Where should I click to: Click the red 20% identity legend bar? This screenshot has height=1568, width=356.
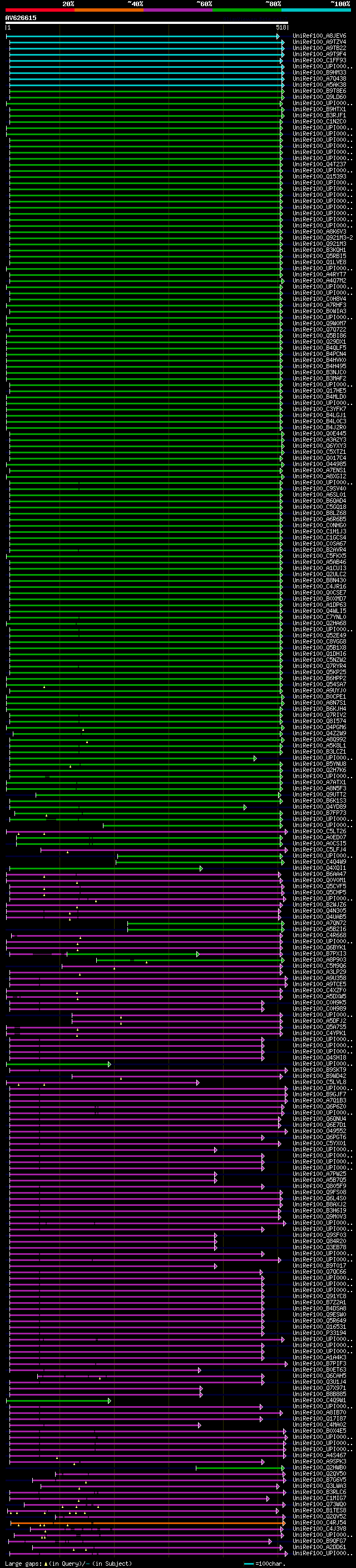pos(40,10)
